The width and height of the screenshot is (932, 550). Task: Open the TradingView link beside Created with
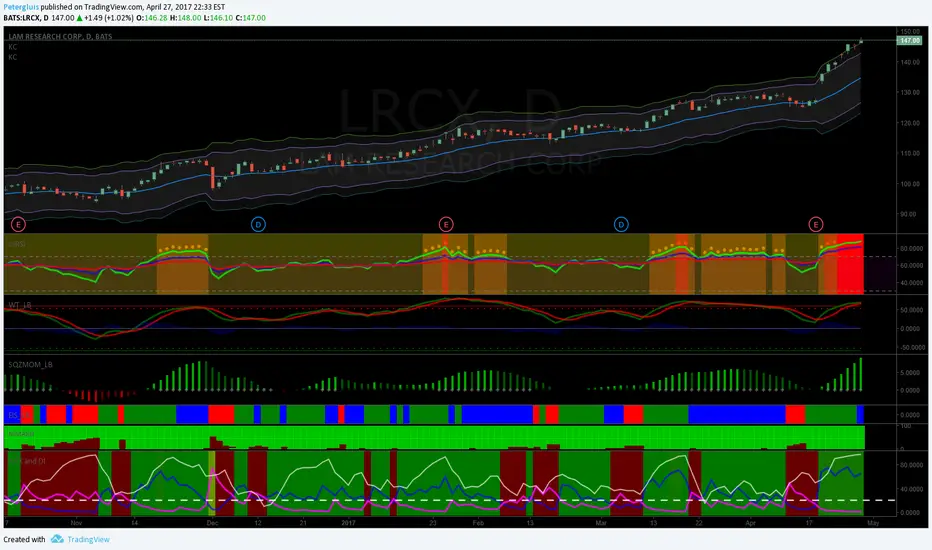88,539
